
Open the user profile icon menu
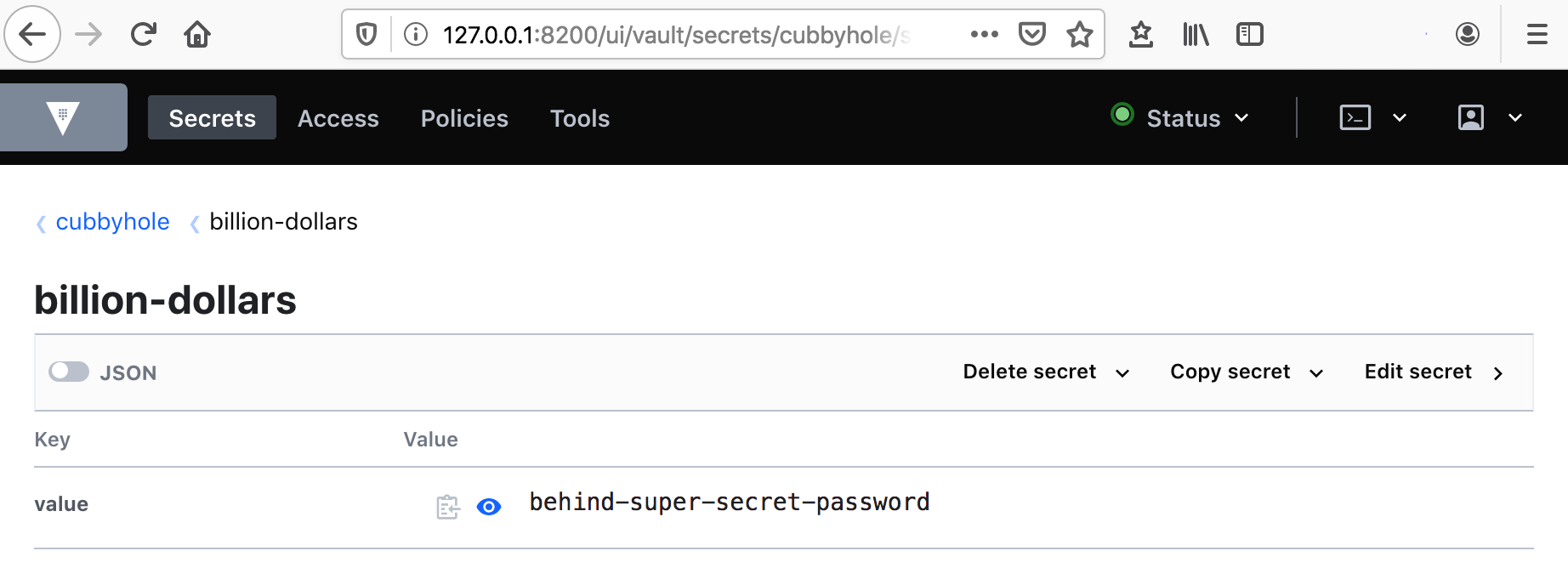[x=1471, y=117]
